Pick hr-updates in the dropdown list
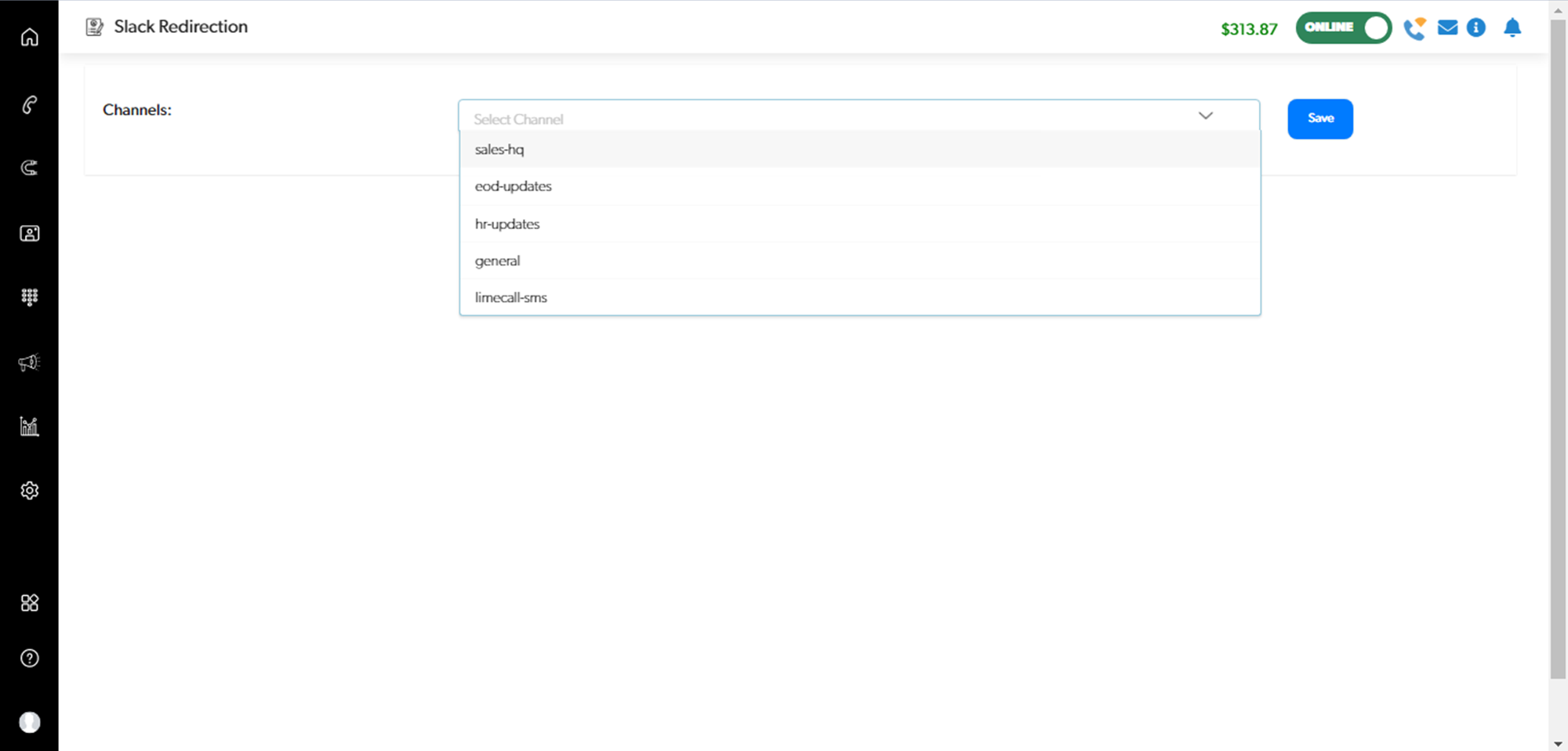 coord(507,224)
